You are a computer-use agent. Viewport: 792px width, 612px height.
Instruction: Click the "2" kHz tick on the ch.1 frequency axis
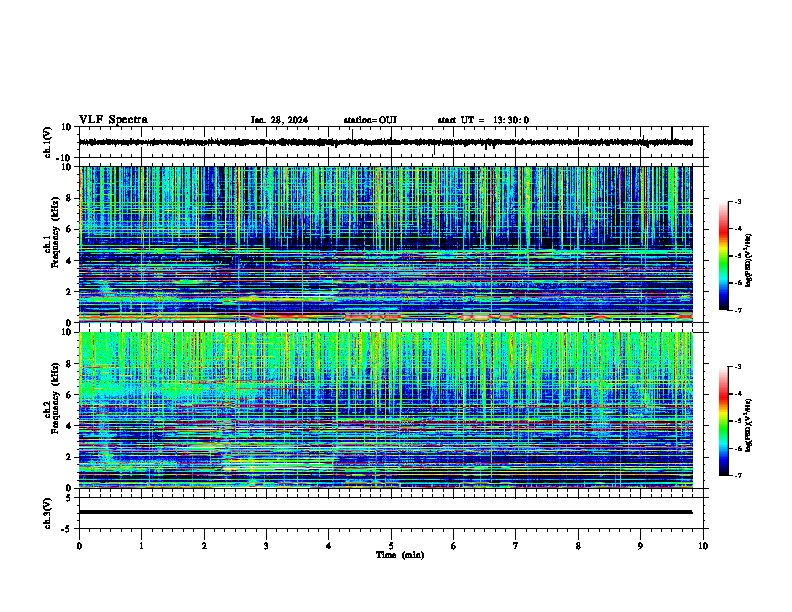pos(70,292)
